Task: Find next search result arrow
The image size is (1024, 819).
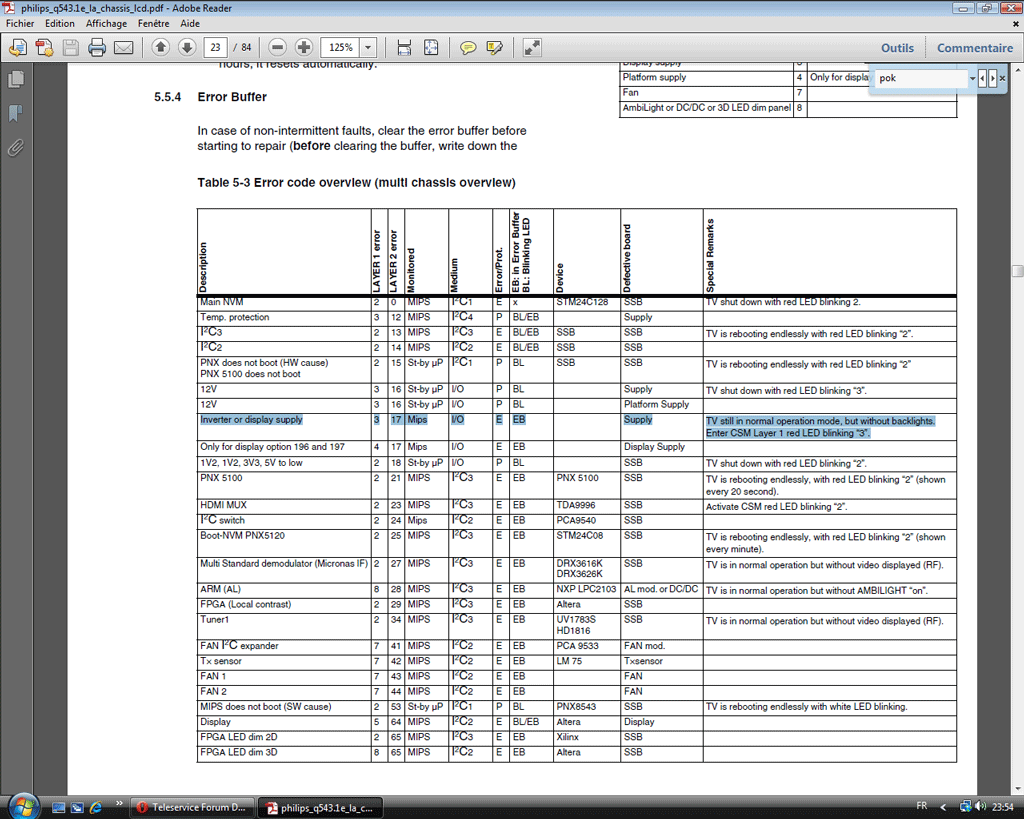Action: coord(993,78)
